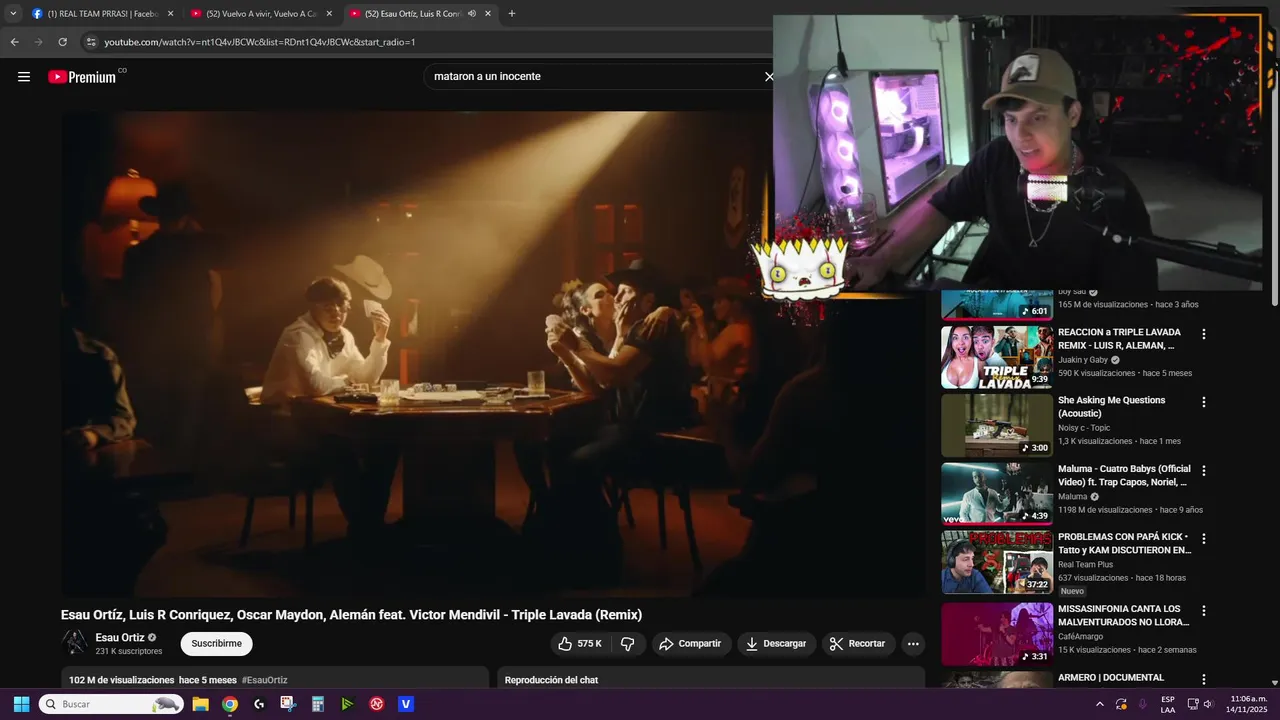The height and width of the screenshot is (720, 1280).
Task: Open Maluma Cuatro Babys thumbnail
Action: [997, 493]
